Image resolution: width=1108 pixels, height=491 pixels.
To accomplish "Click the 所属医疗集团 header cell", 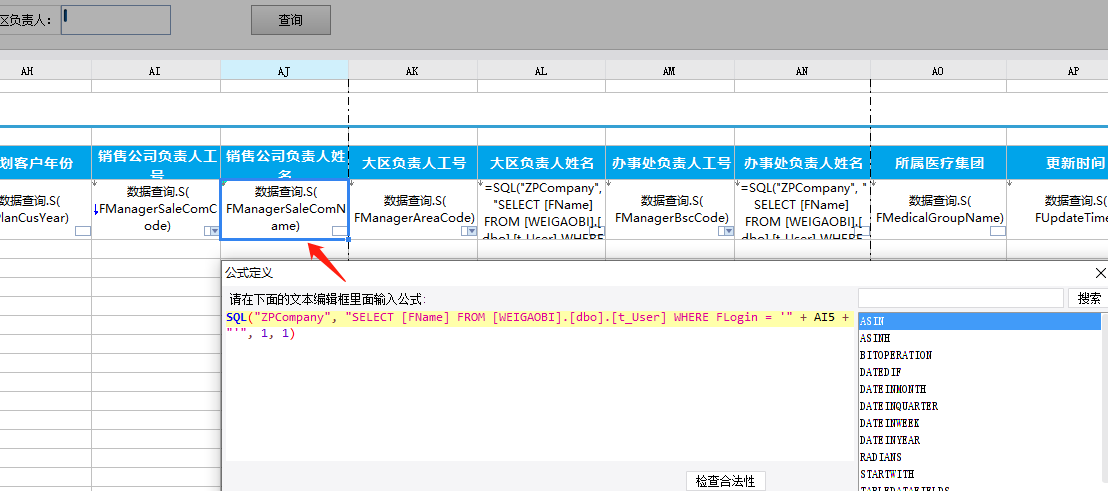I will pyautogui.click(x=938, y=163).
